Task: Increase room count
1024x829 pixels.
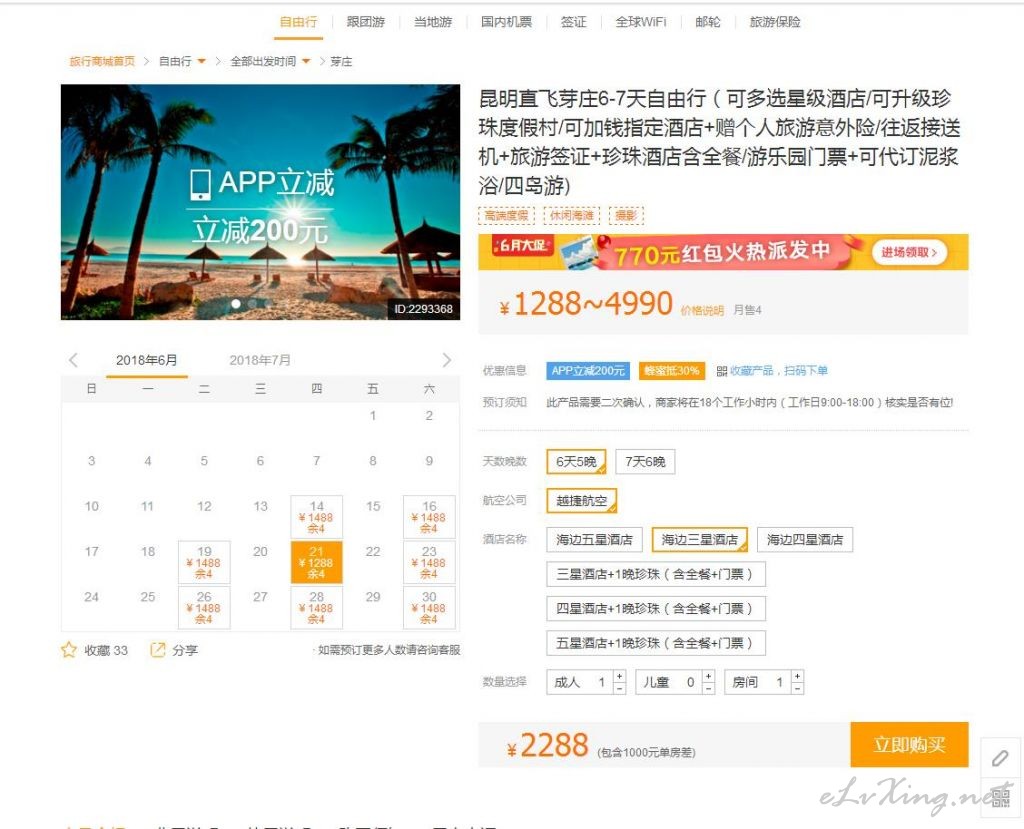Action: click(x=797, y=675)
